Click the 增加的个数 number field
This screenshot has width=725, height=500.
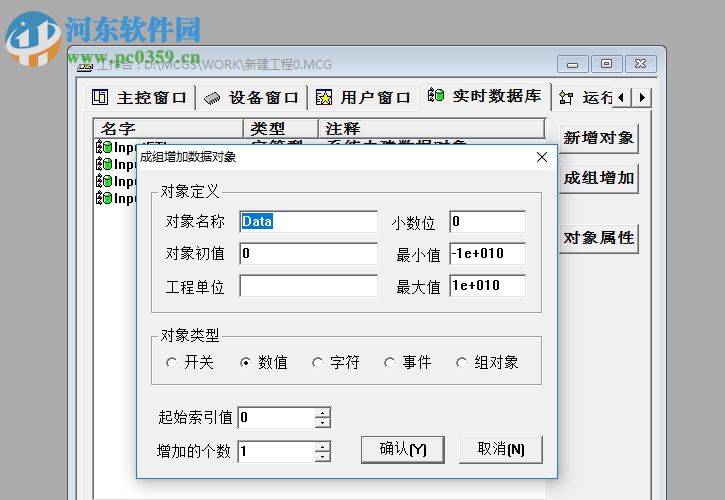[x=276, y=451]
